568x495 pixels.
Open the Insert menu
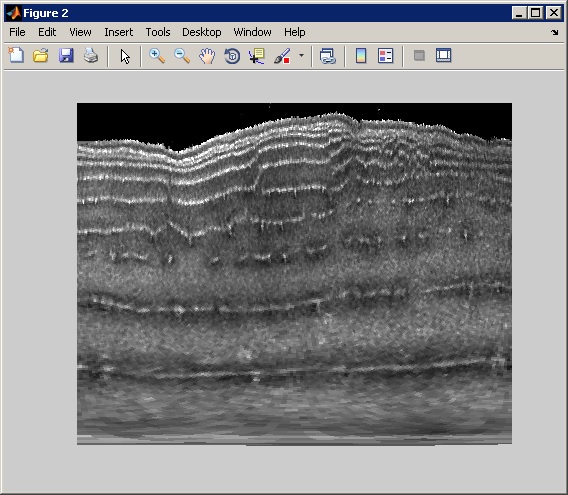tap(118, 32)
